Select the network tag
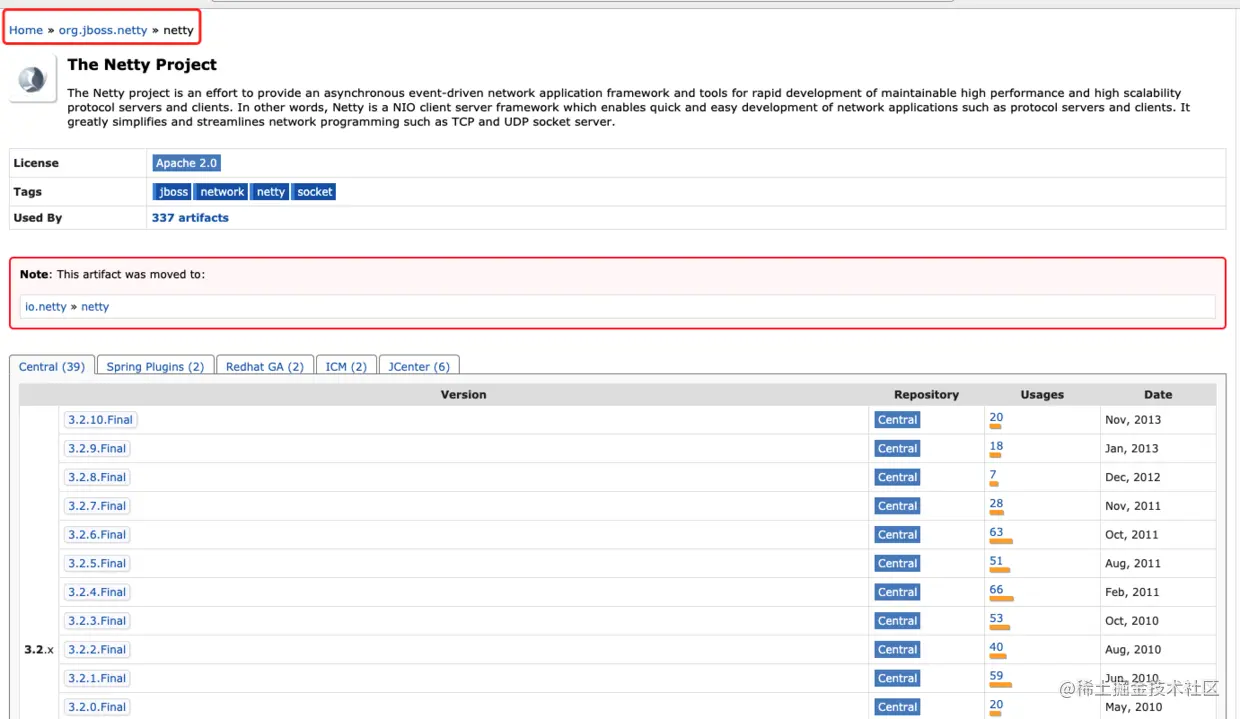Viewport: 1240px width, 719px height. pyautogui.click(x=222, y=192)
